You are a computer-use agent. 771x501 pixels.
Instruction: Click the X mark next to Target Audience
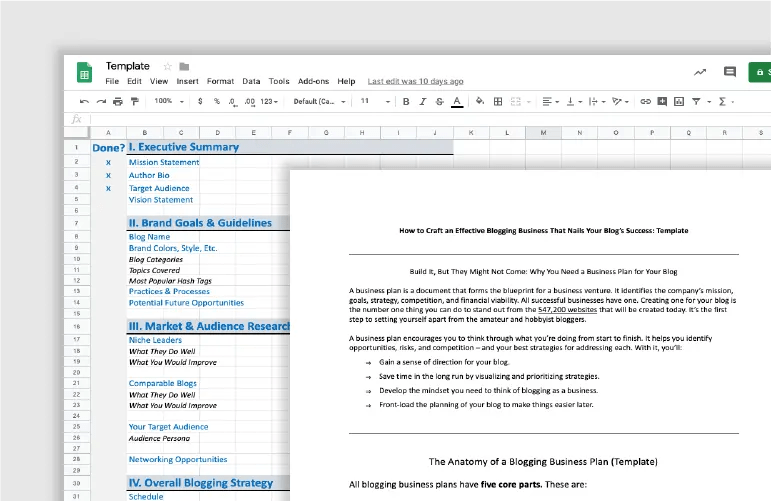tap(108, 188)
